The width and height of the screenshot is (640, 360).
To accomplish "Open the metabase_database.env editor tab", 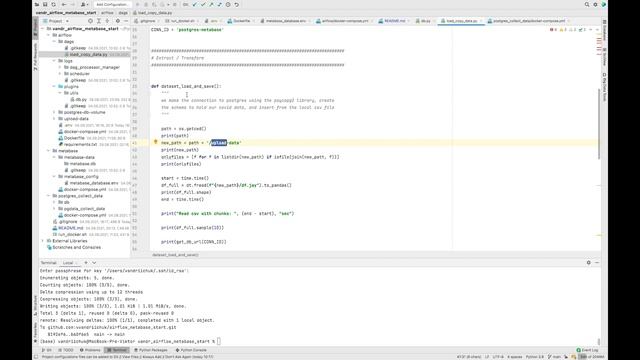I will [x=284, y=21].
